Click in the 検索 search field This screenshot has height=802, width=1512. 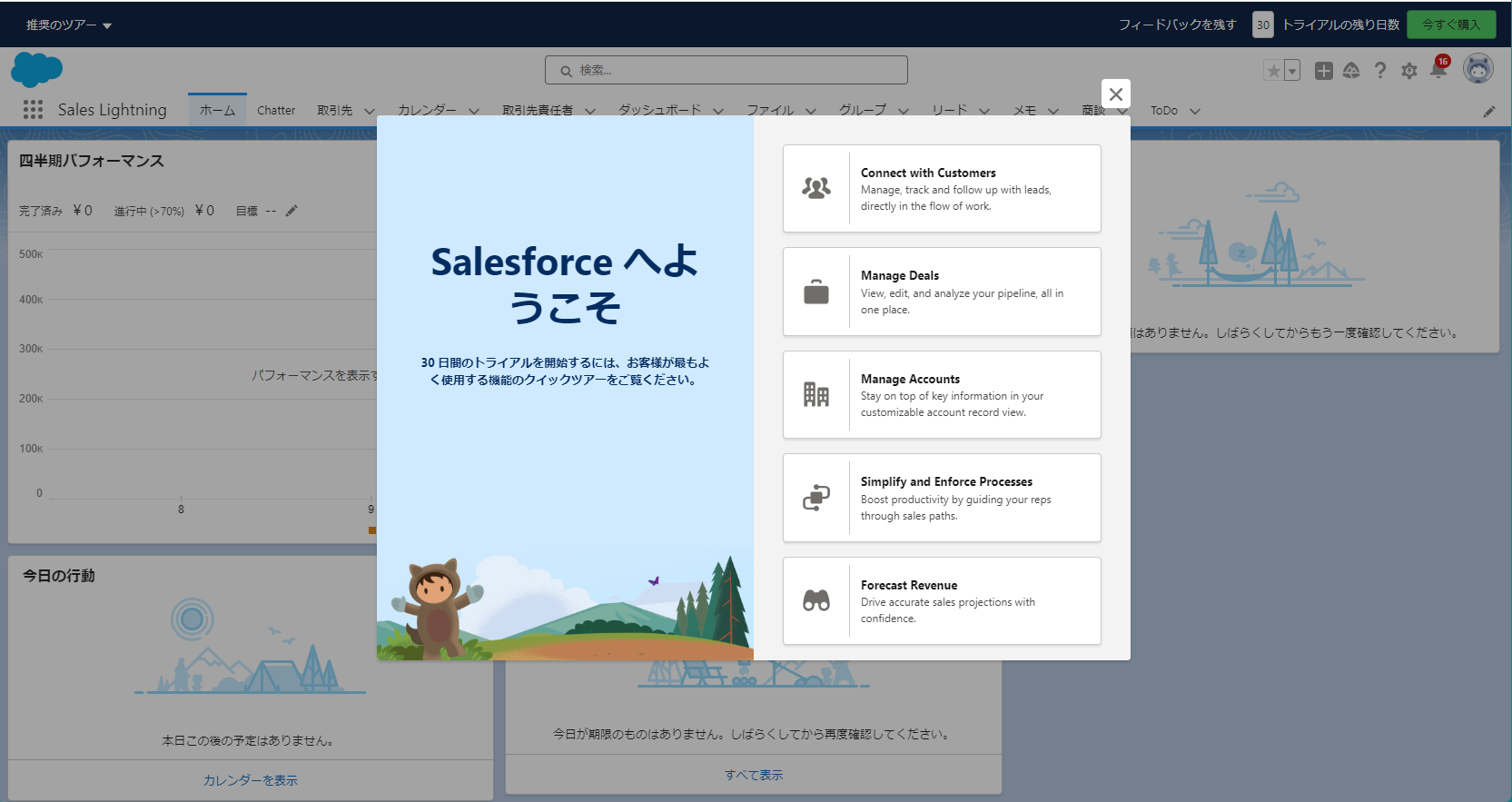click(726, 70)
